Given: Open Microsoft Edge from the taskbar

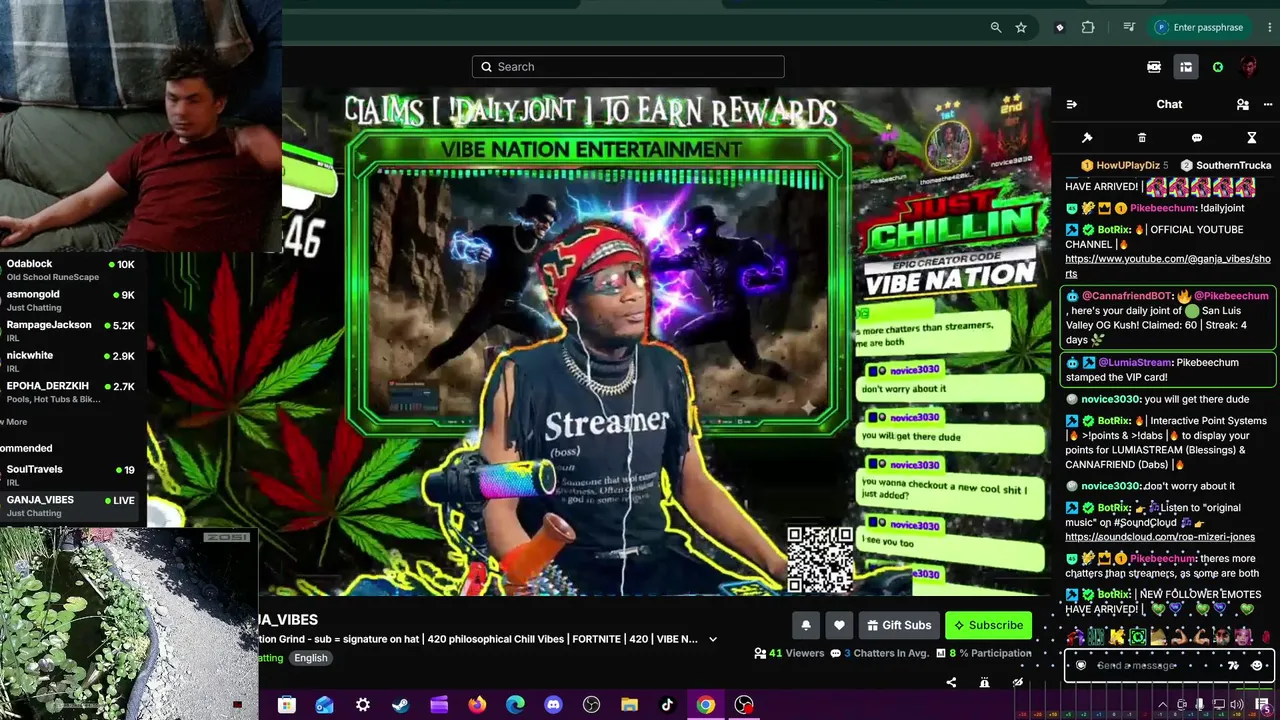Looking at the screenshot, I should (515, 705).
